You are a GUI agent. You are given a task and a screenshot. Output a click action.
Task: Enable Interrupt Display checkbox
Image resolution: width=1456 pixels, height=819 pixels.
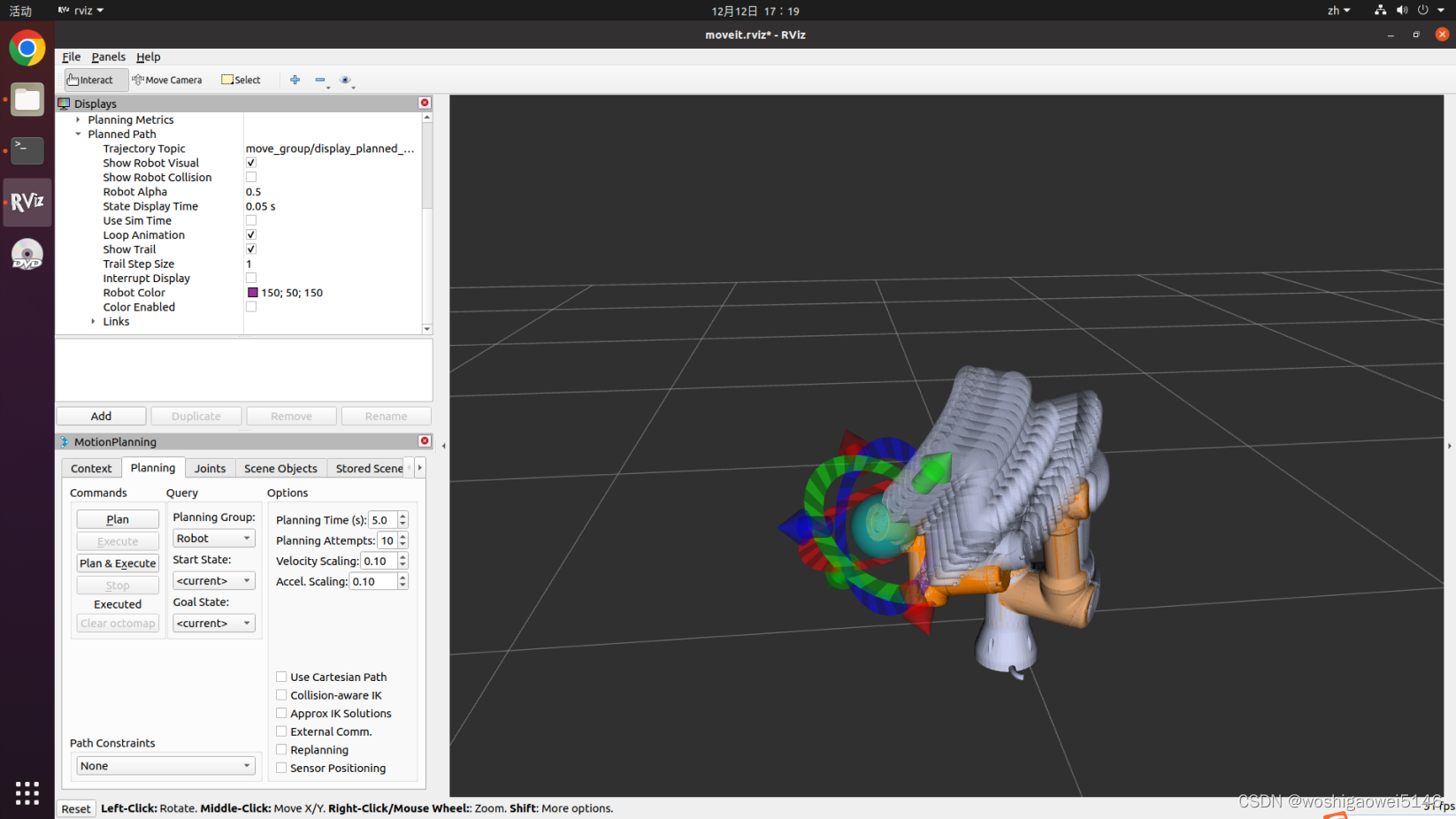tap(251, 278)
